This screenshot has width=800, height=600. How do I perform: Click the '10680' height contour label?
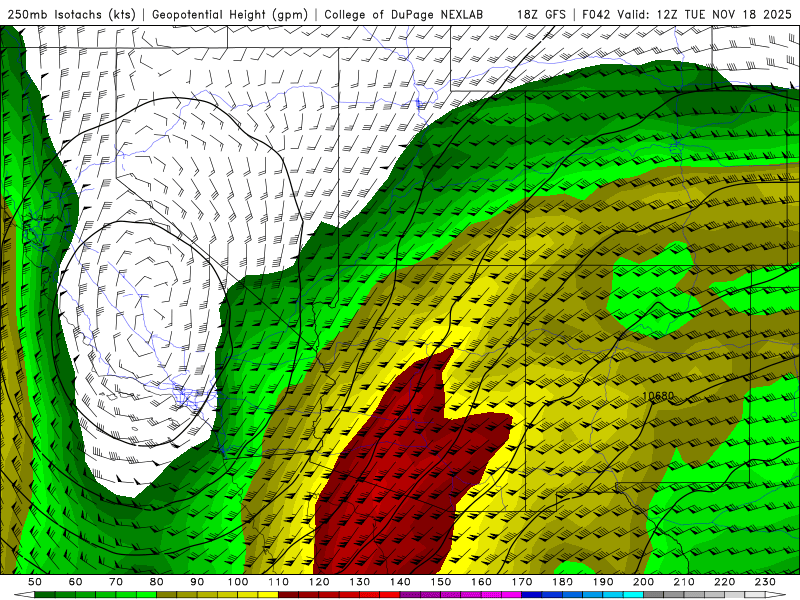click(658, 395)
